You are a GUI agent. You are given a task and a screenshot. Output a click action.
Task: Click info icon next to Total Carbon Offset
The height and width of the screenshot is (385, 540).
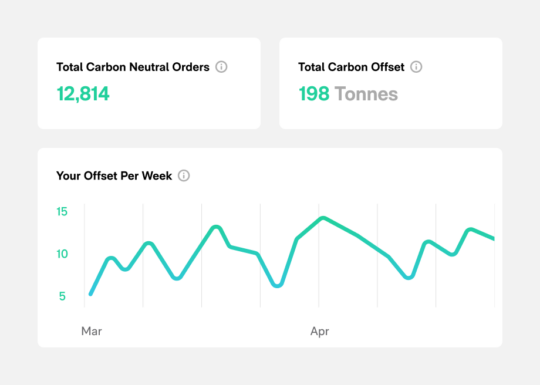416,67
